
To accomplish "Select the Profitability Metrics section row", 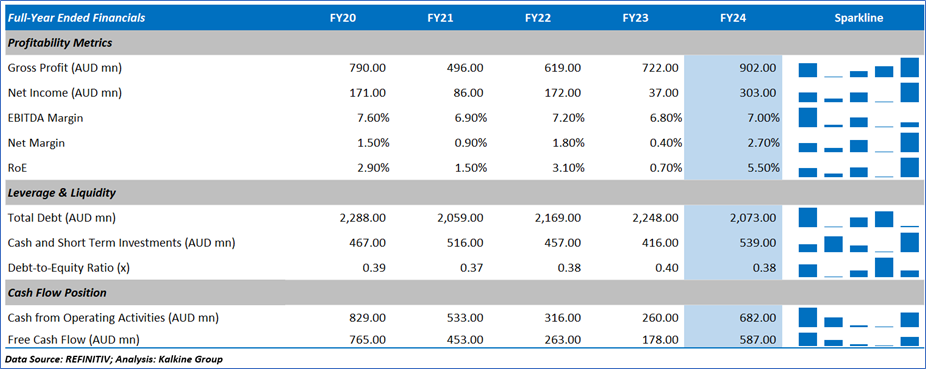I will pyautogui.click(x=462, y=43).
